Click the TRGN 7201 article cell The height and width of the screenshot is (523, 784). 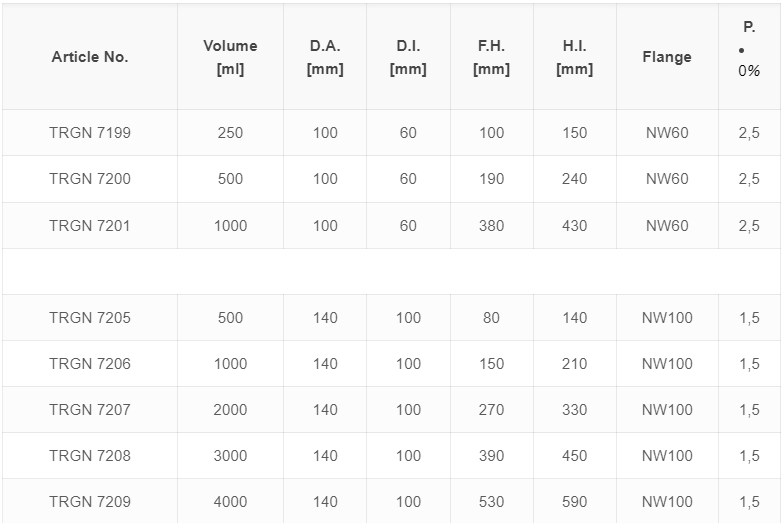(90, 226)
